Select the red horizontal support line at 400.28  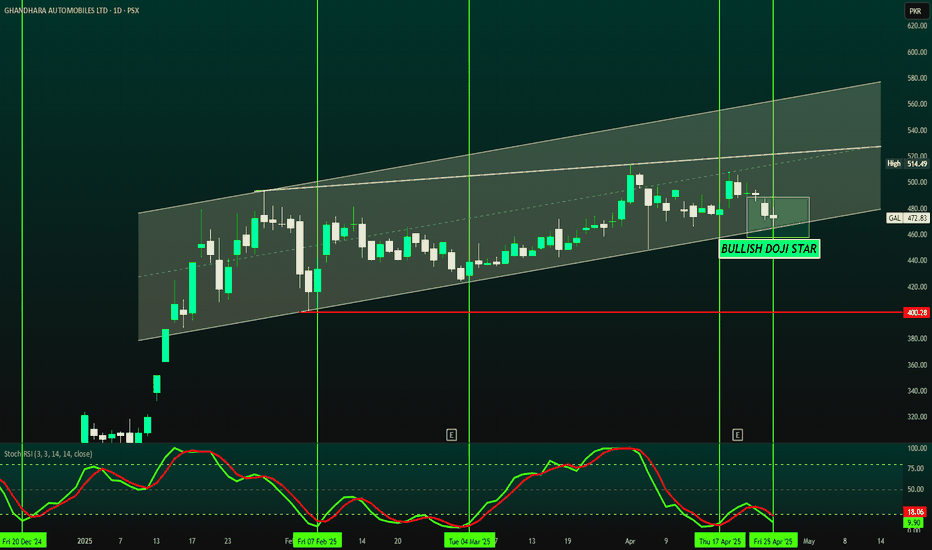pos(600,312)
